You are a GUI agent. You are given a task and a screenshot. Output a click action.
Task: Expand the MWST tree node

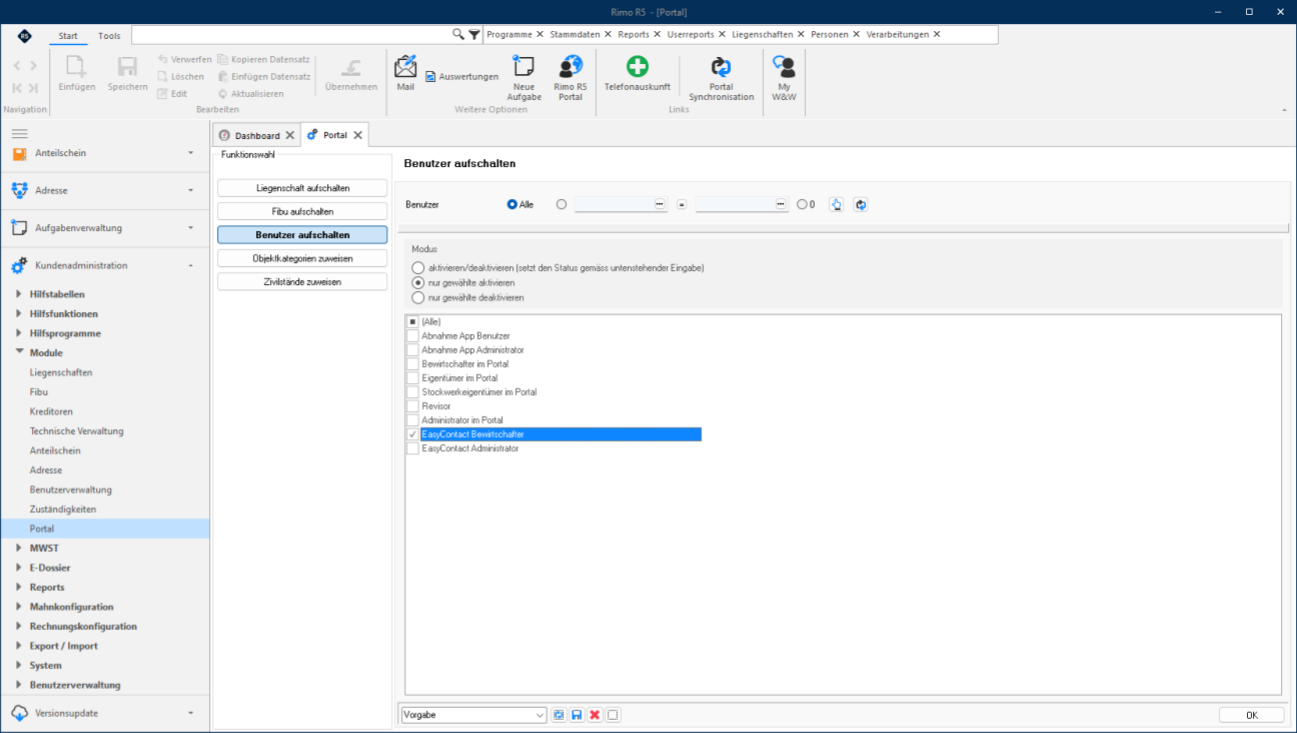(20, 548)
